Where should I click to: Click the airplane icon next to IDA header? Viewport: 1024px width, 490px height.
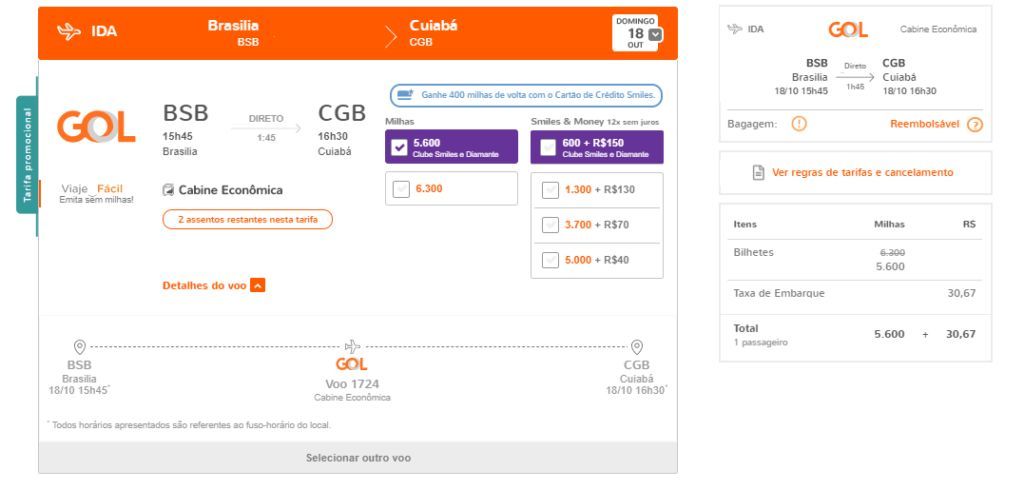click(69, 31)
